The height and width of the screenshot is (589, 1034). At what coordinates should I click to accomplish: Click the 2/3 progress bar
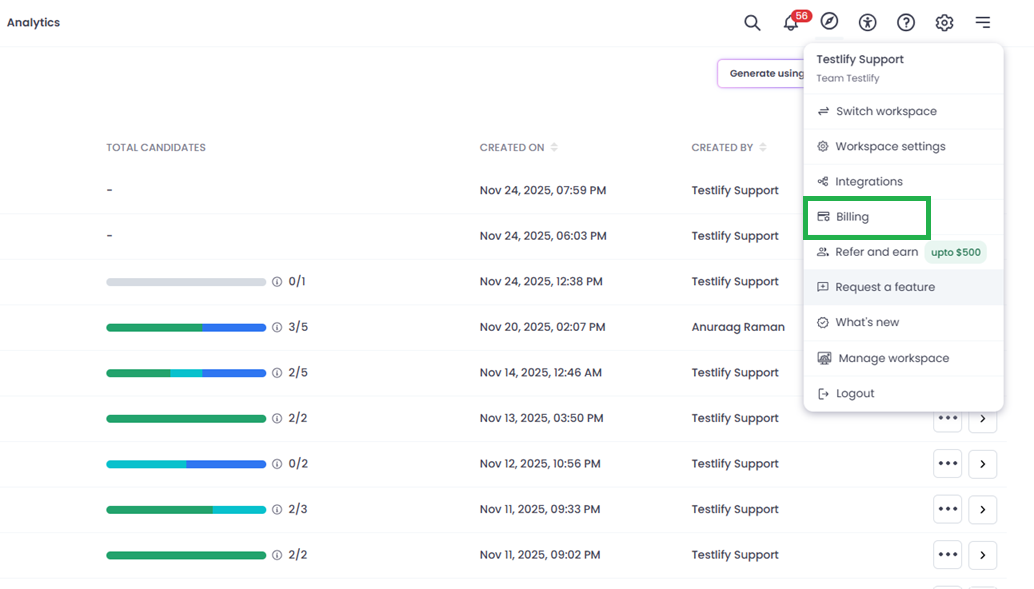tap(186, 509)
